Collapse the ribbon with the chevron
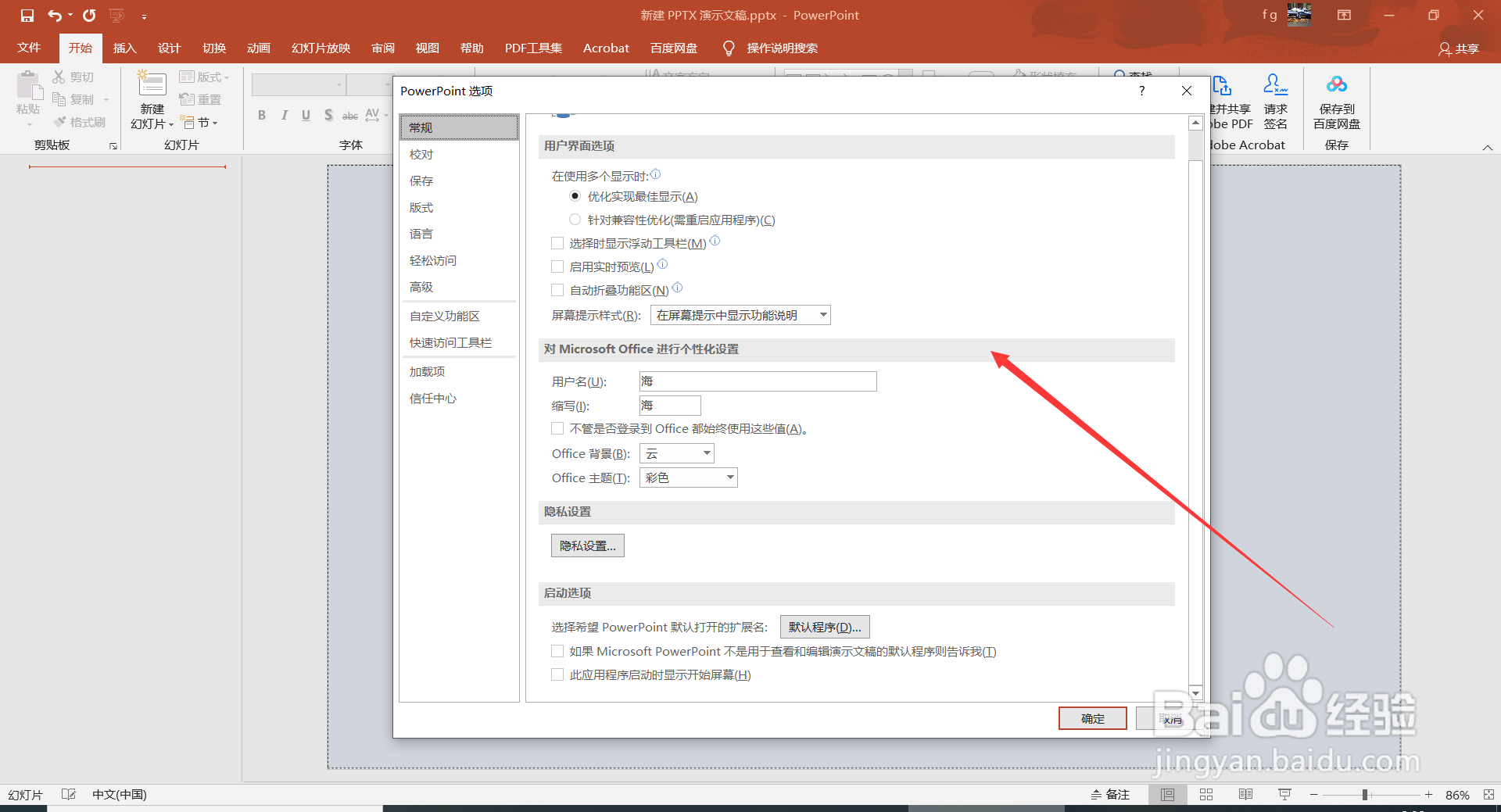 tap(1488, 147)
